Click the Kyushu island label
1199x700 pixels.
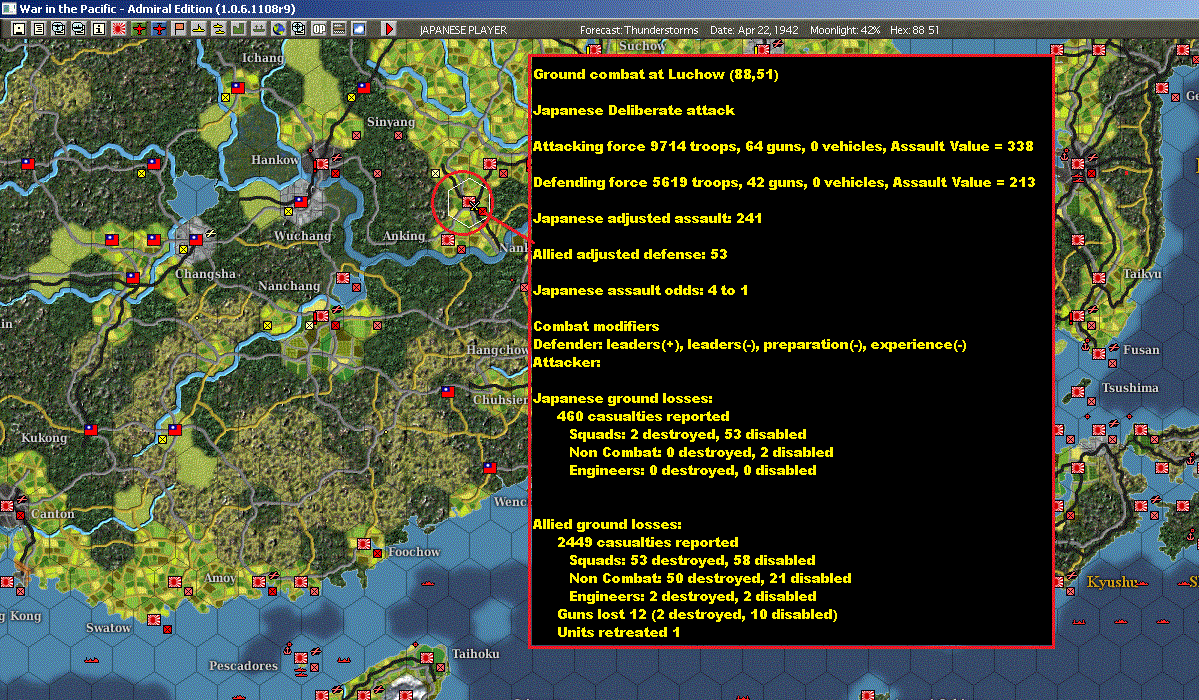[x=1113, y=582]
